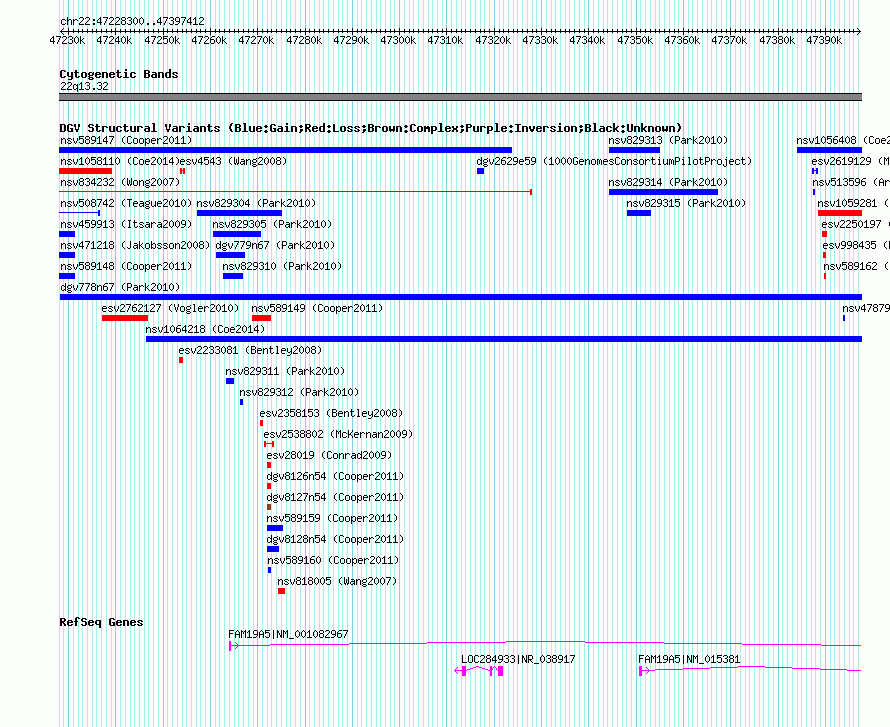Viewport: 890px width, 727px height.
Task: Click the DGV Structural Variants track title
Action: (371, 128)
